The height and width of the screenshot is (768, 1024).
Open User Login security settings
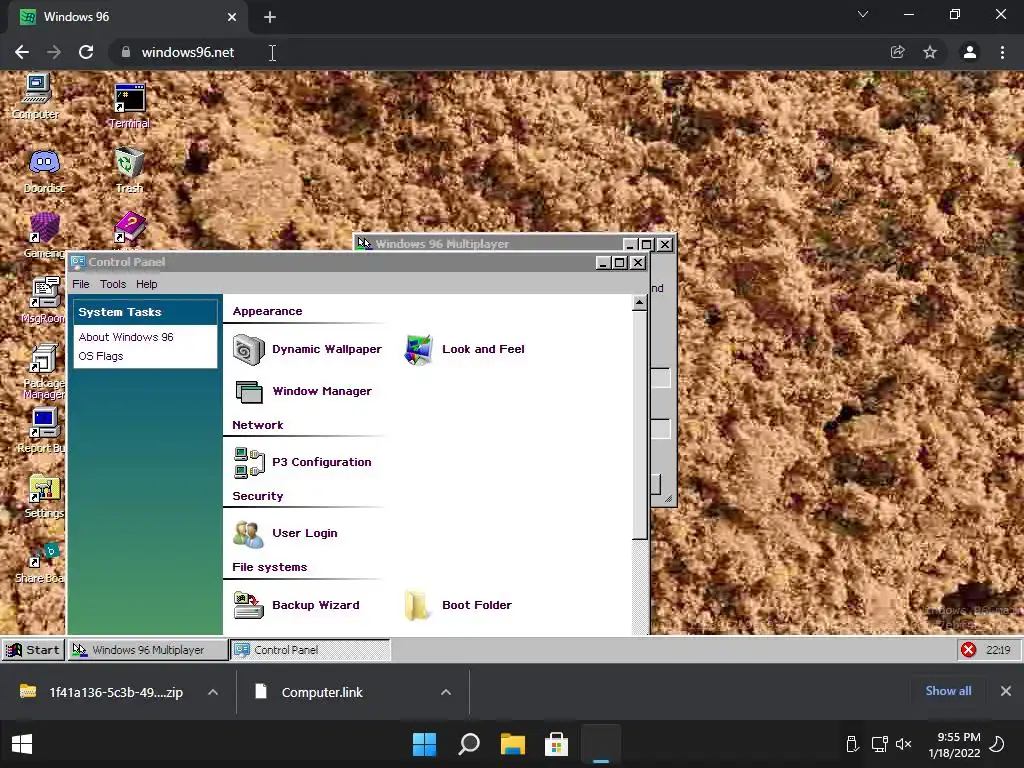(x=285, y=534)
